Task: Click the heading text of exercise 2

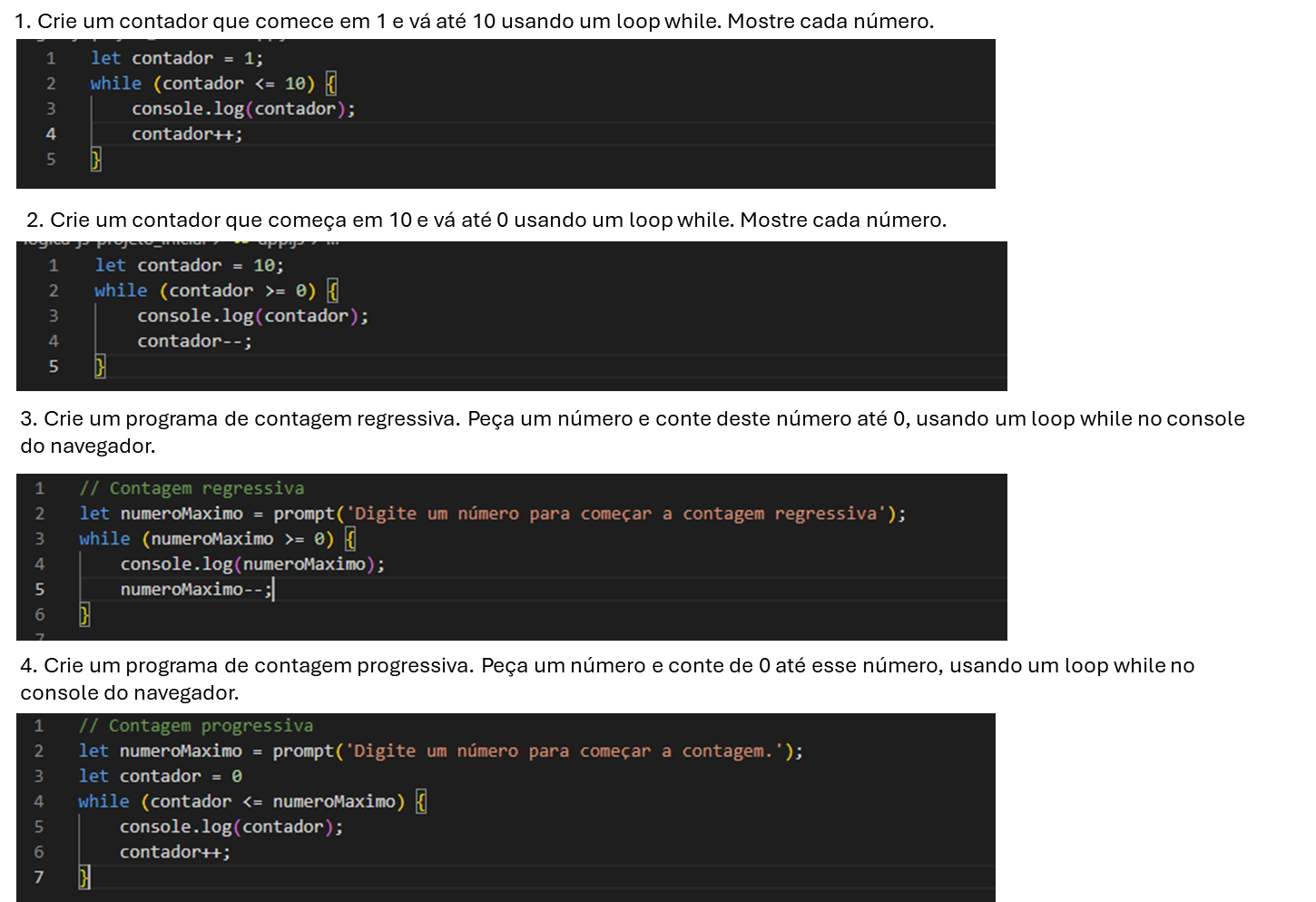Action: click(486, 220)
